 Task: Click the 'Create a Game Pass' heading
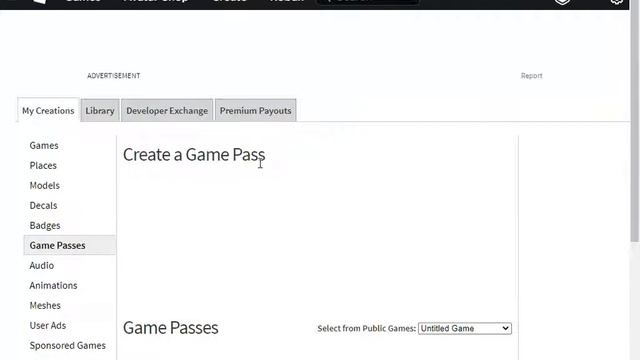click(194, 155)
